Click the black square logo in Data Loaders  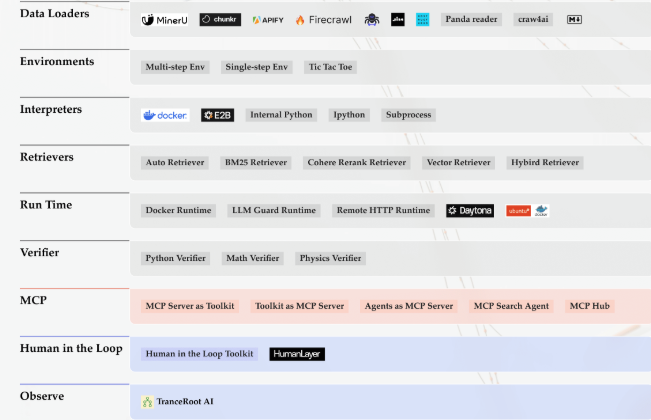point(397,20)
